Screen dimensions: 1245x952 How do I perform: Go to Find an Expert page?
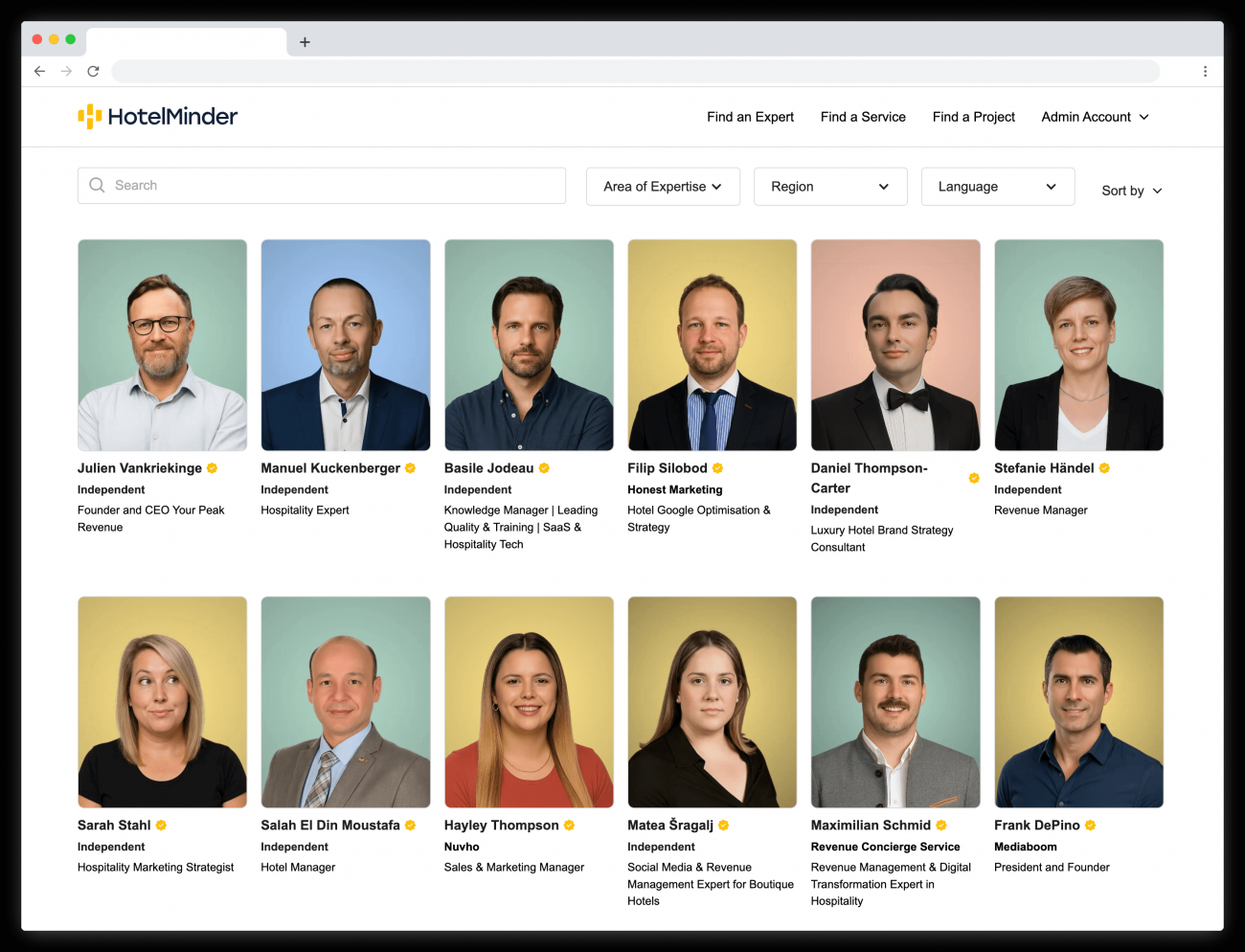coord(750,117)
